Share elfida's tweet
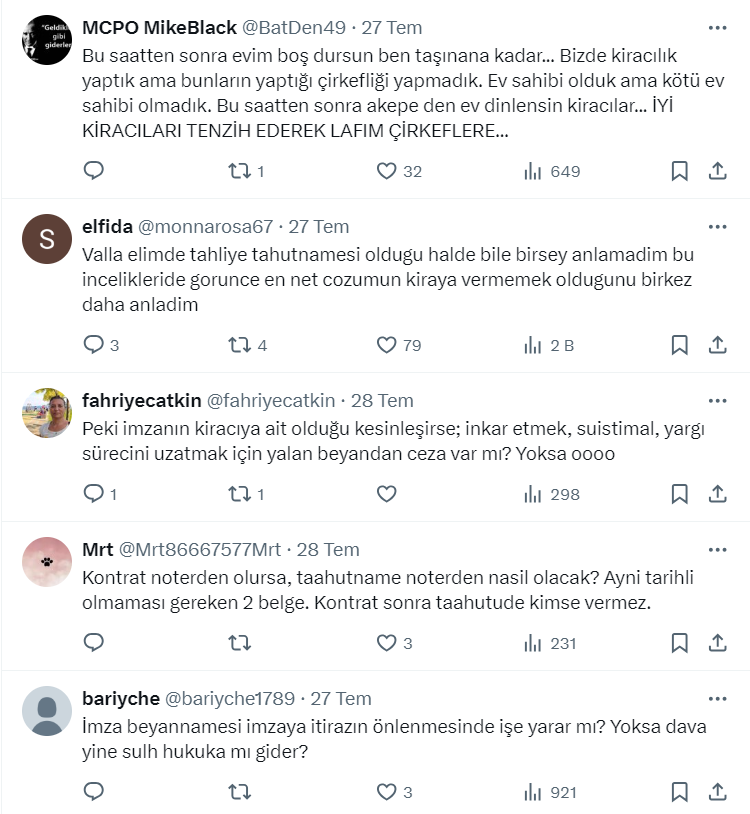The height and width of the screenshot is (814, 750). (x=717, y=345)
